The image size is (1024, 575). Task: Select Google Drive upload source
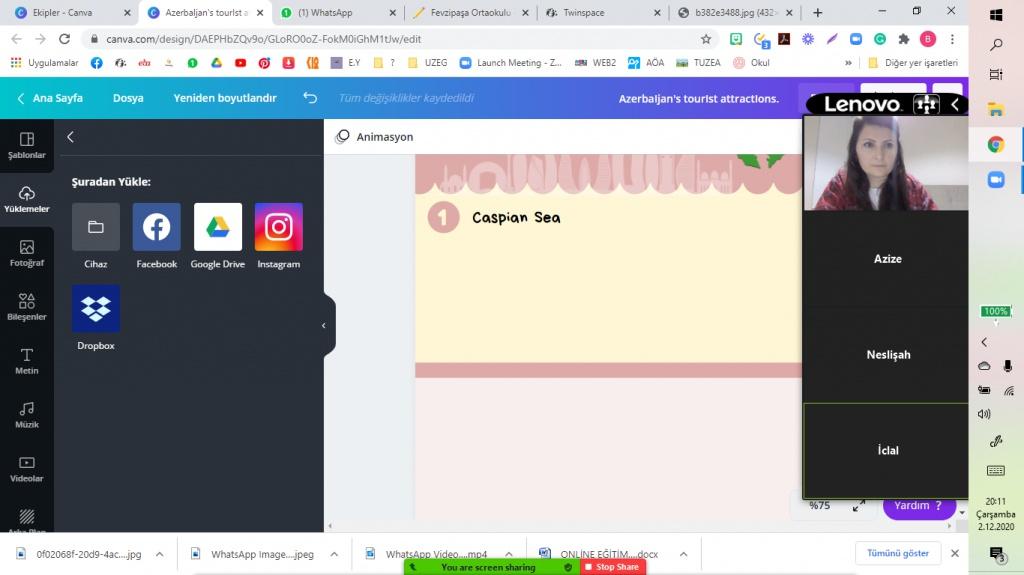click(218, 227)
